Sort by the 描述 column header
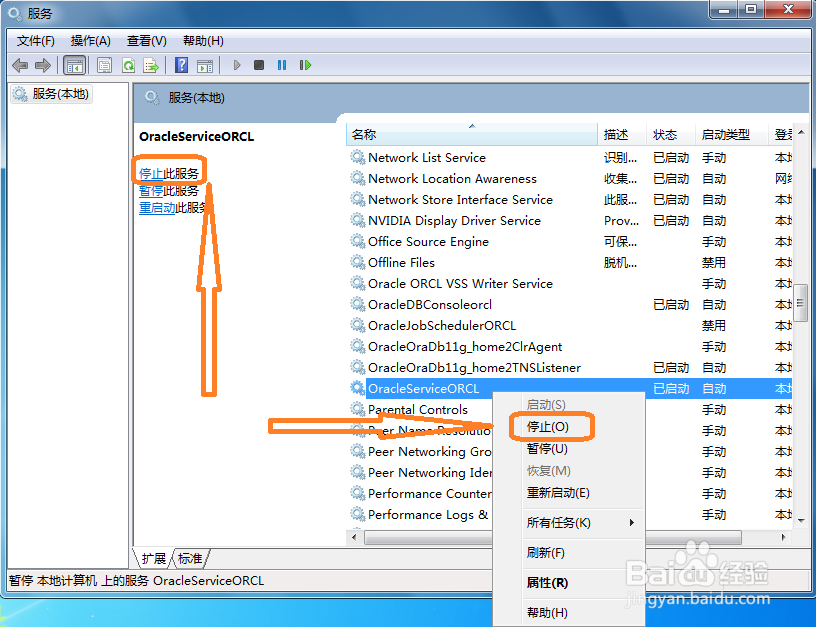 coord(622,134)
